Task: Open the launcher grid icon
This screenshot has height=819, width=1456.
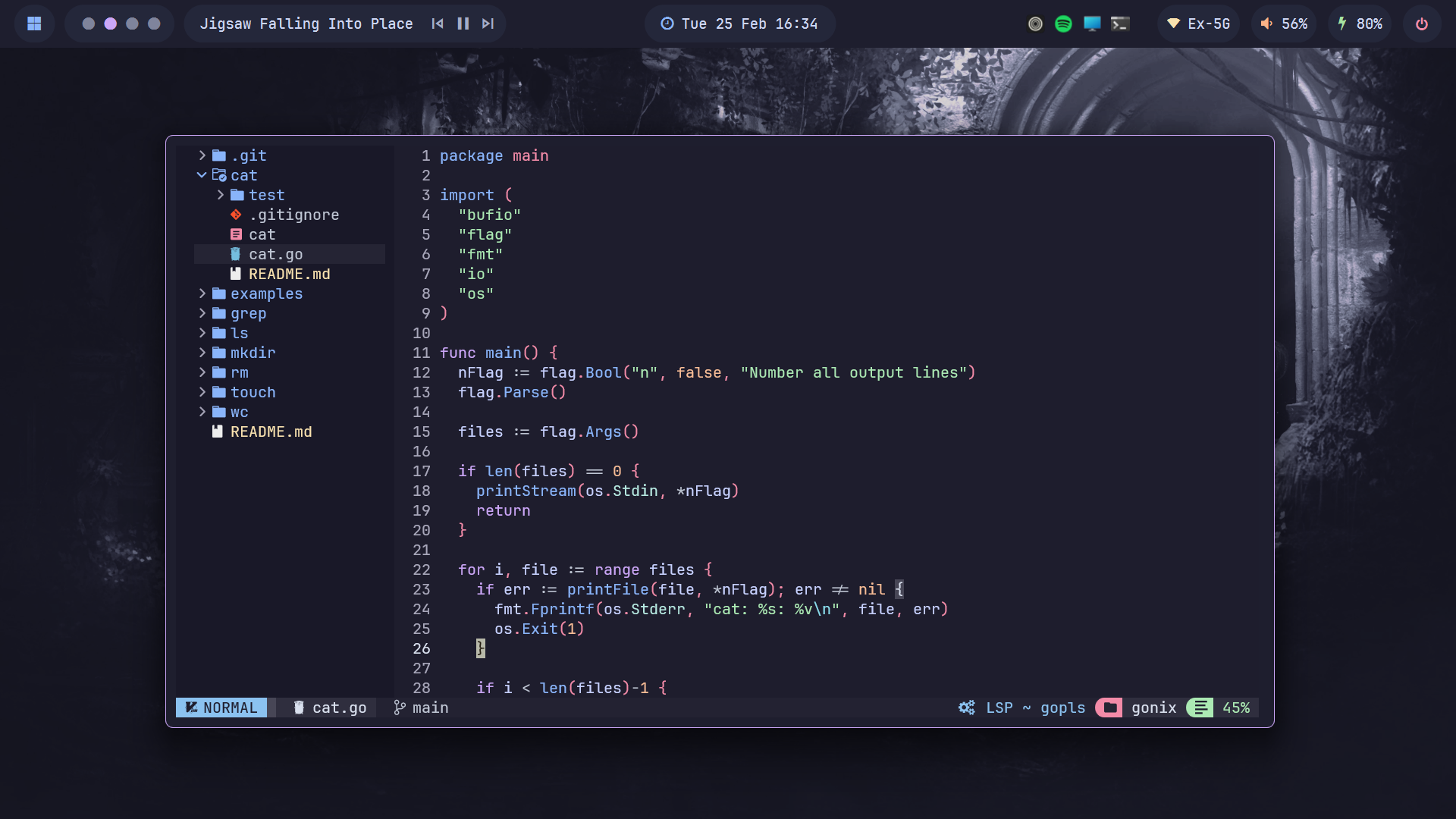Action: tap(34, 24)
